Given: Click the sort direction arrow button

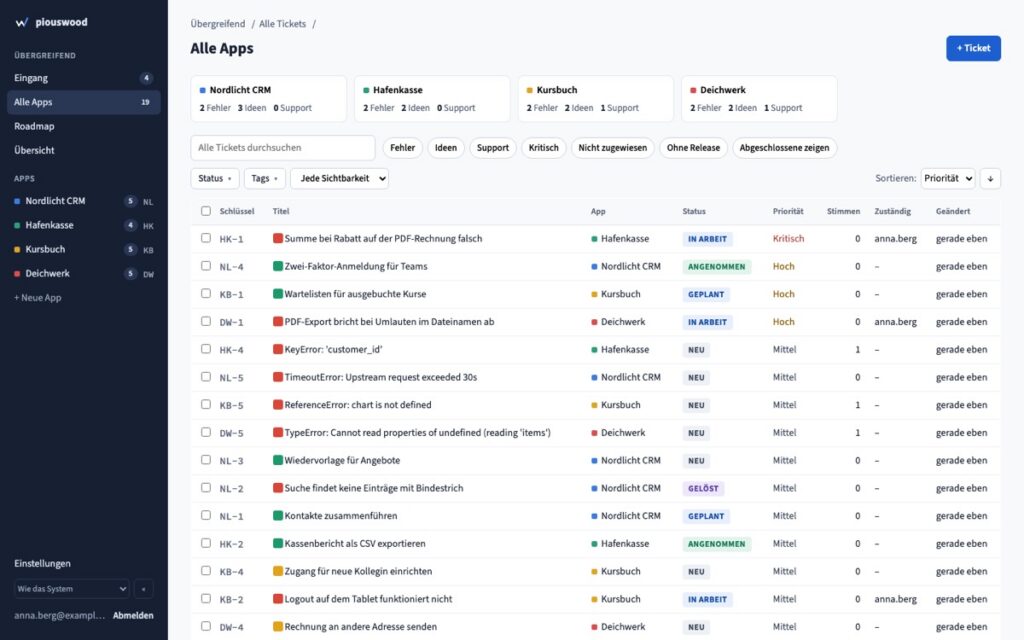Looking at the screenshot, I should 990,178.
